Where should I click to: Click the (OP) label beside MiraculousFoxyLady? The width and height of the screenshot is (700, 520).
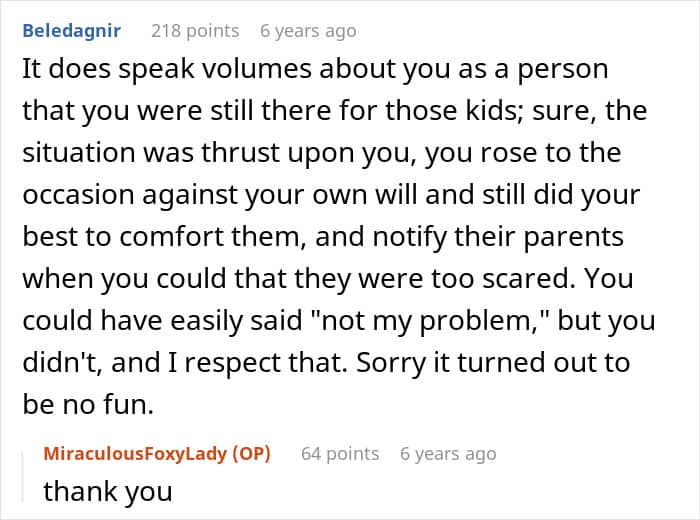pos(252,454)
